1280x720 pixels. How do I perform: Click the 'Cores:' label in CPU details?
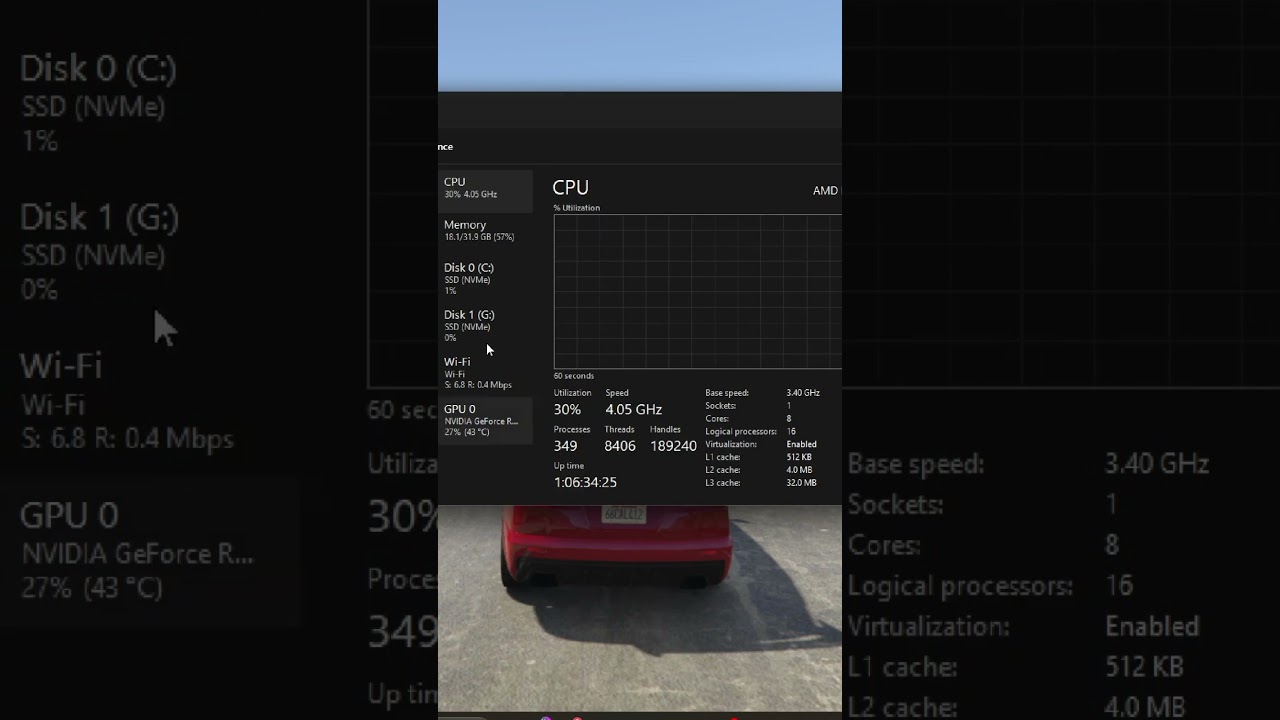coord(716,419)
